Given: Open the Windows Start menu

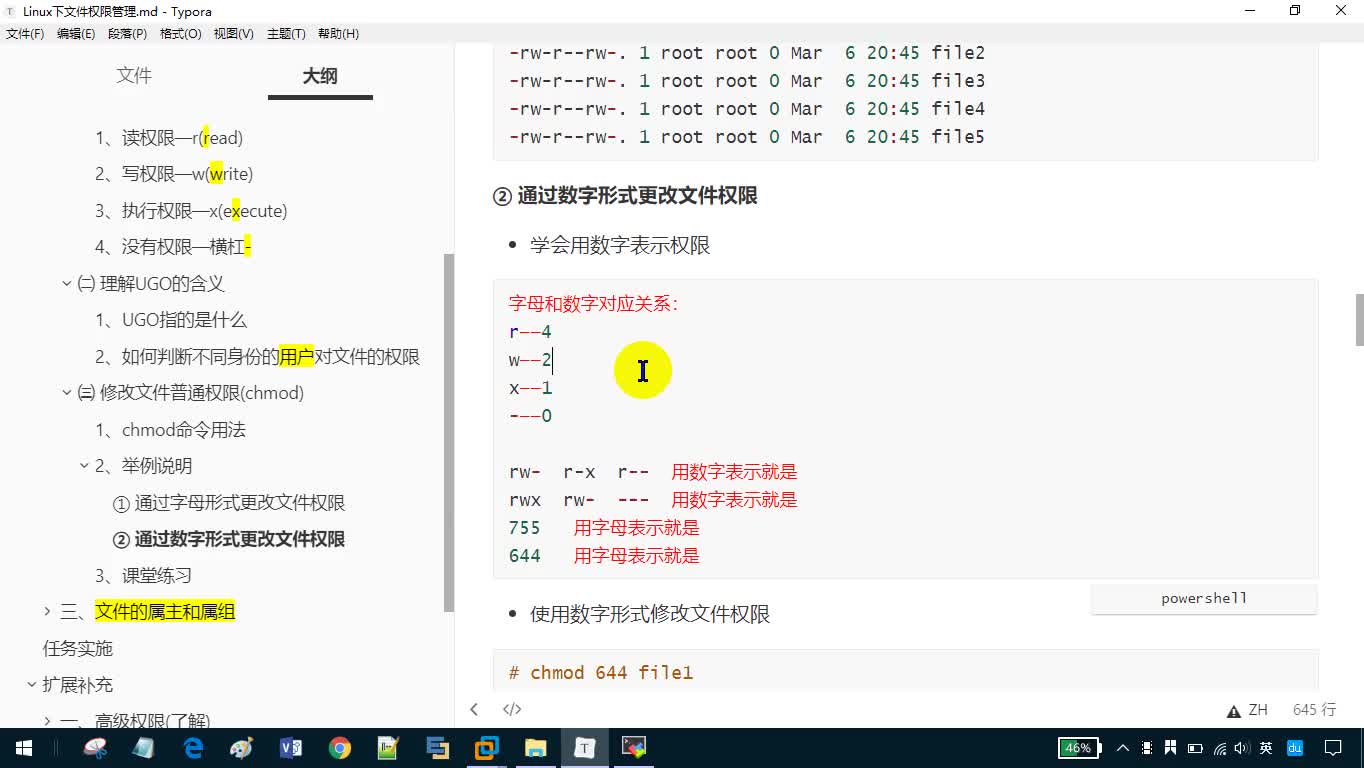Looking at the screenshot, I should [23, 748].
